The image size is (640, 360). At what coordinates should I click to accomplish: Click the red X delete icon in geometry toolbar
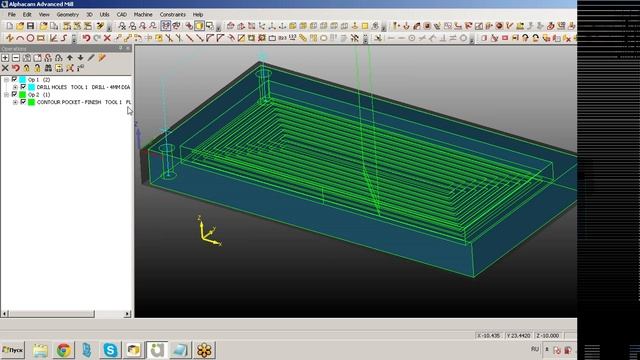point(107,38)
